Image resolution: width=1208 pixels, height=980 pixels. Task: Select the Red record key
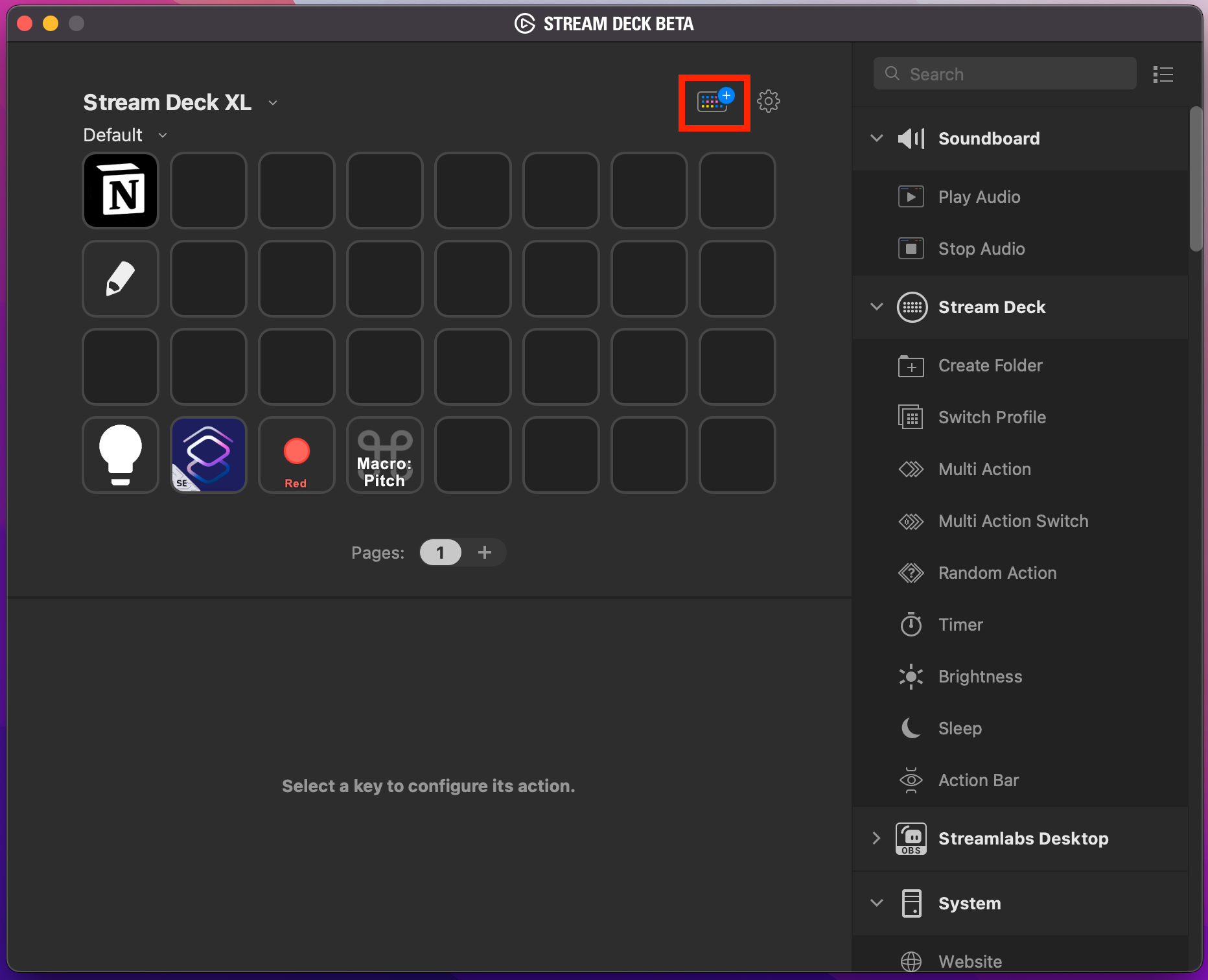[297, 455]
